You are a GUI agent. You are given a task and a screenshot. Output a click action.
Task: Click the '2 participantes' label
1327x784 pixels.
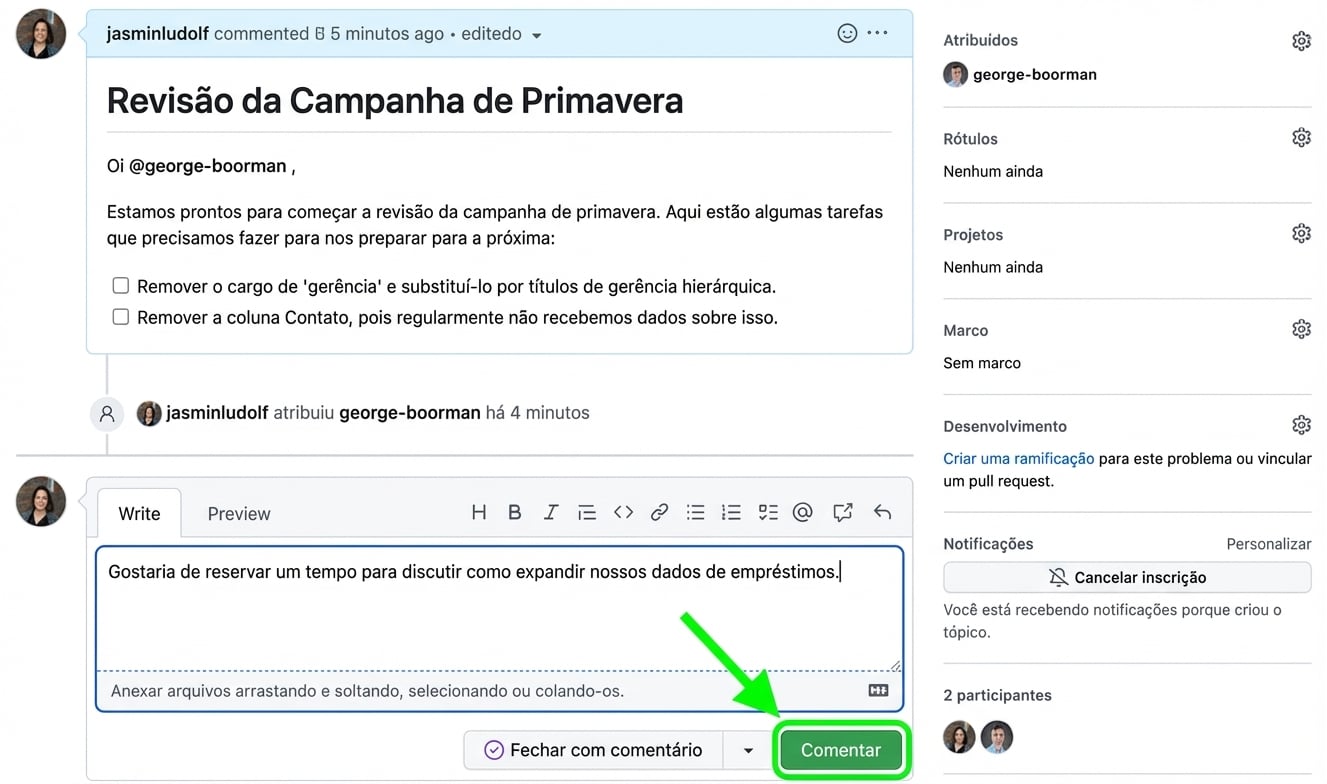(997, 695)
